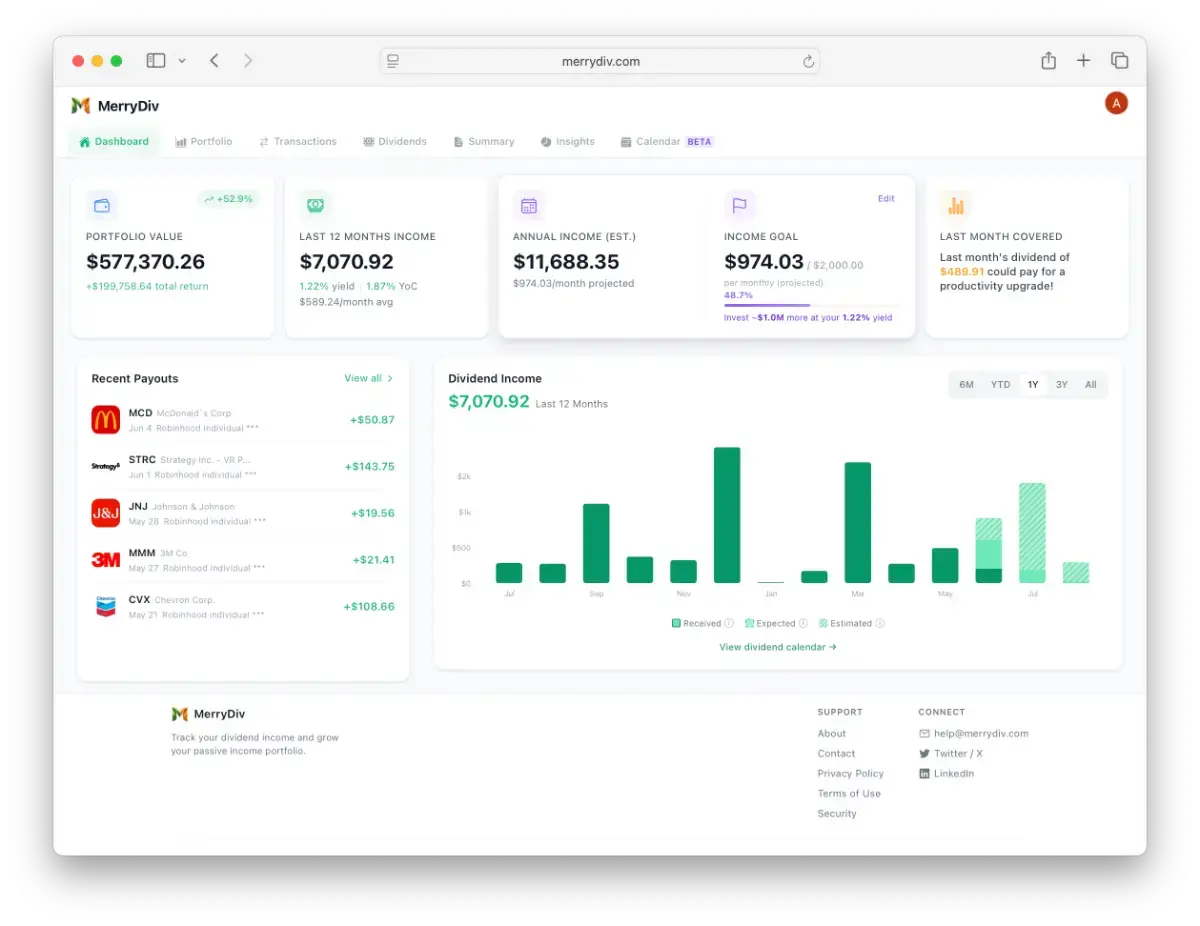
Task: Click the MerryDiv logo in the header
Action: [x=115, y=106]
